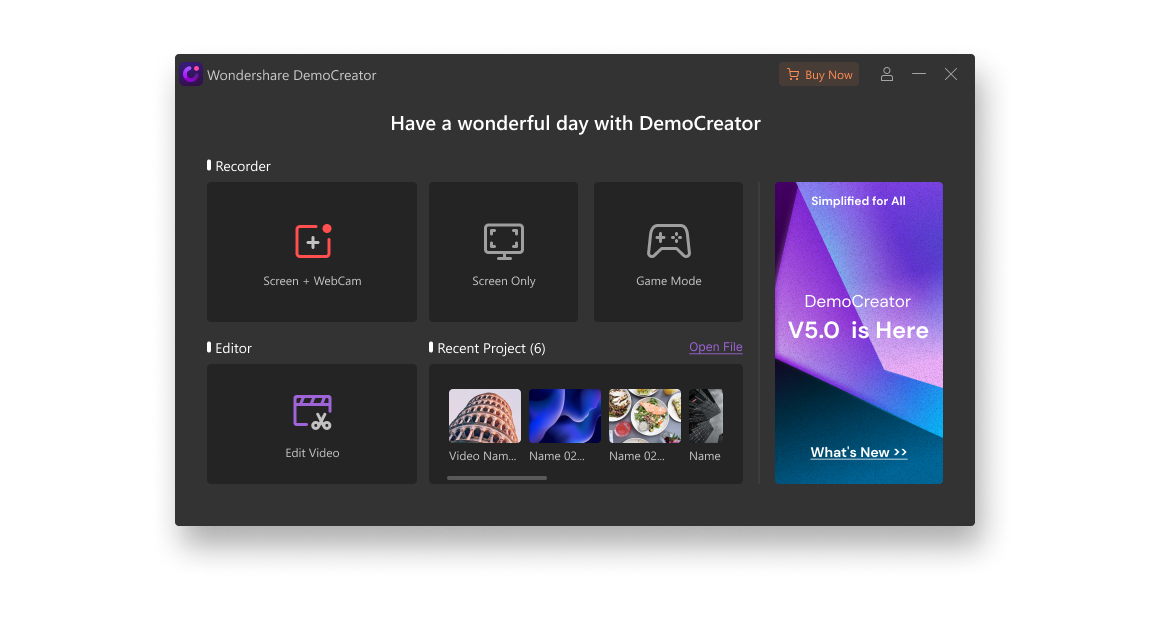Click the Buy Now cart button
Screen dimensions: 1151x623
pos(818,74)
